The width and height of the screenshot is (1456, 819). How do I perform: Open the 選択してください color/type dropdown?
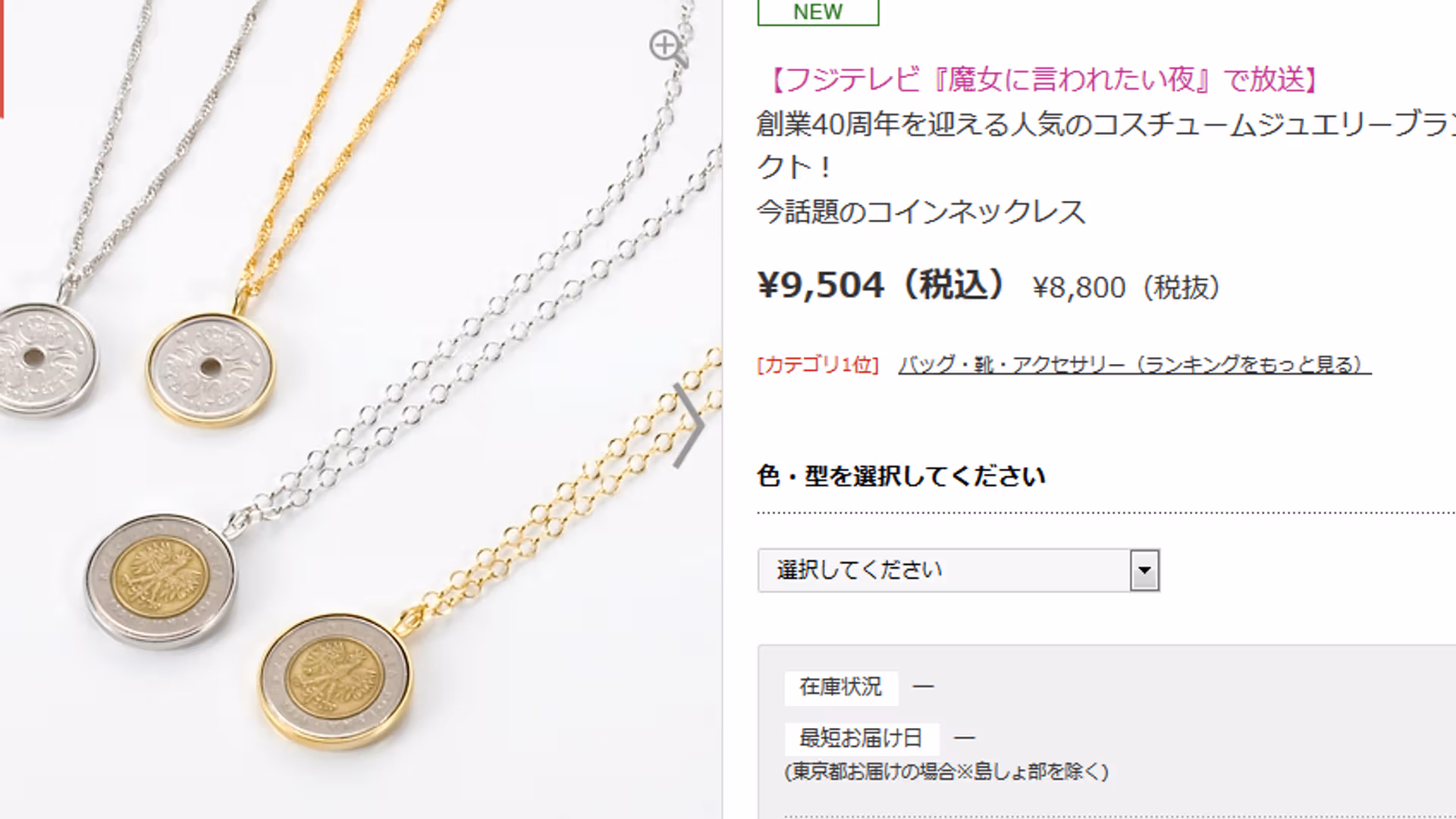click(959, 570)
